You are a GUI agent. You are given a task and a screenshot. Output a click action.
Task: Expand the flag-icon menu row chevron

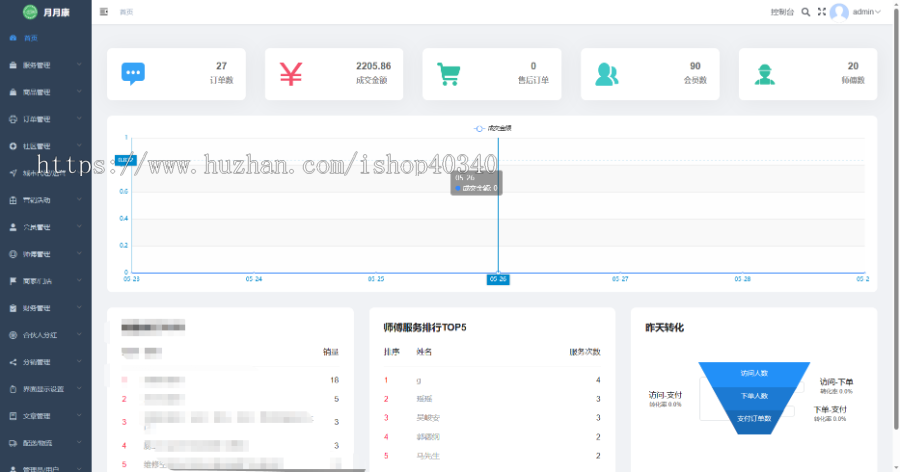79,281
